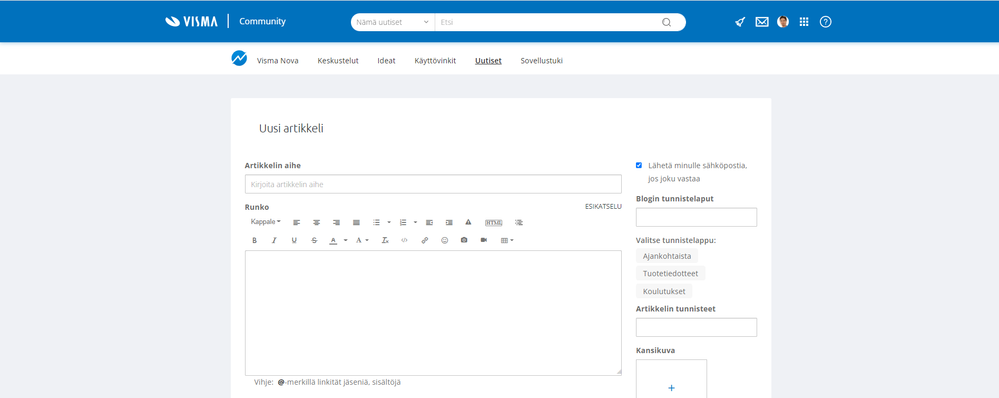The width and height of the screenshot is (999, 398).
Task: Open the Keskustelut tab
Action: (x=338, y=61)
